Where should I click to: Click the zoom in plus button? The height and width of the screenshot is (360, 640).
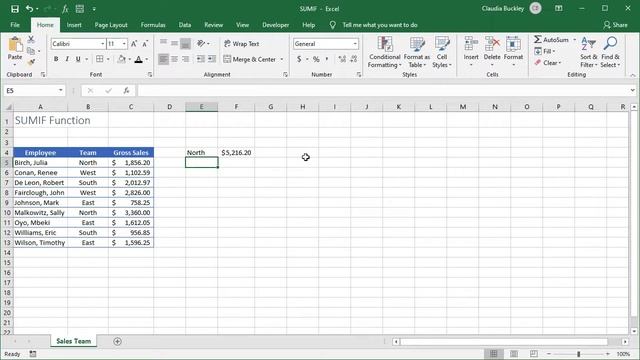(608, 354)
